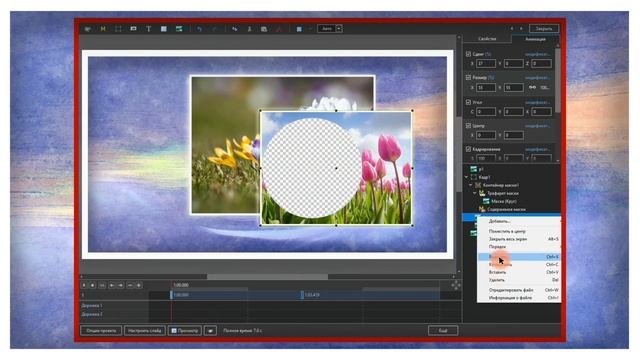Click the Copy icon in the toolbar
Screen dimensions: 640x360
(234, 29)
